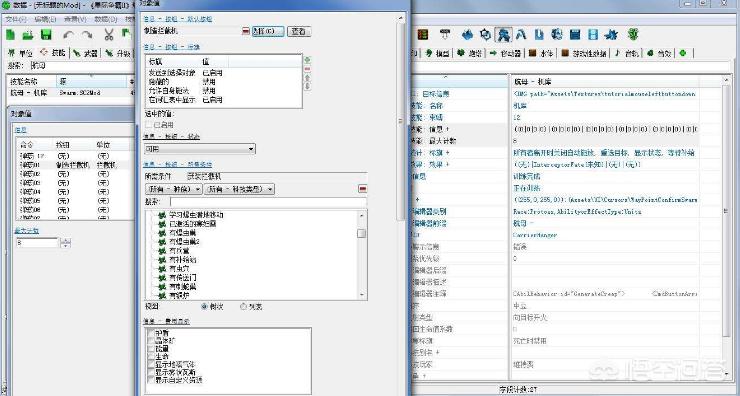Click the 信息 link in left object-value dialog
The height and width of the screenshot is (396, 740).
pyautogui.click(x=20, y=130)
